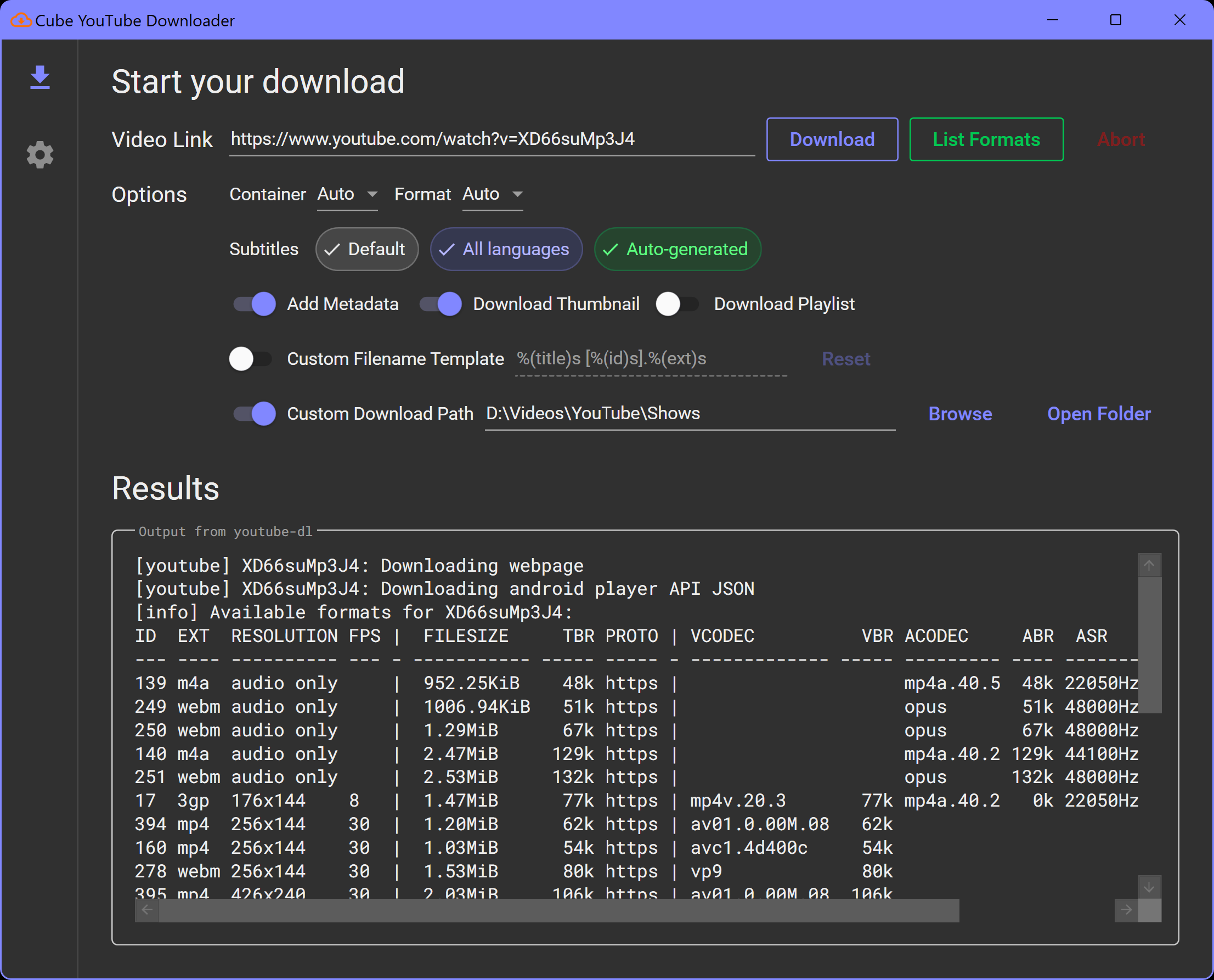Click the '250 webm' audio only row
This screenshot has height=980, width=1214.
pos(636,730)
